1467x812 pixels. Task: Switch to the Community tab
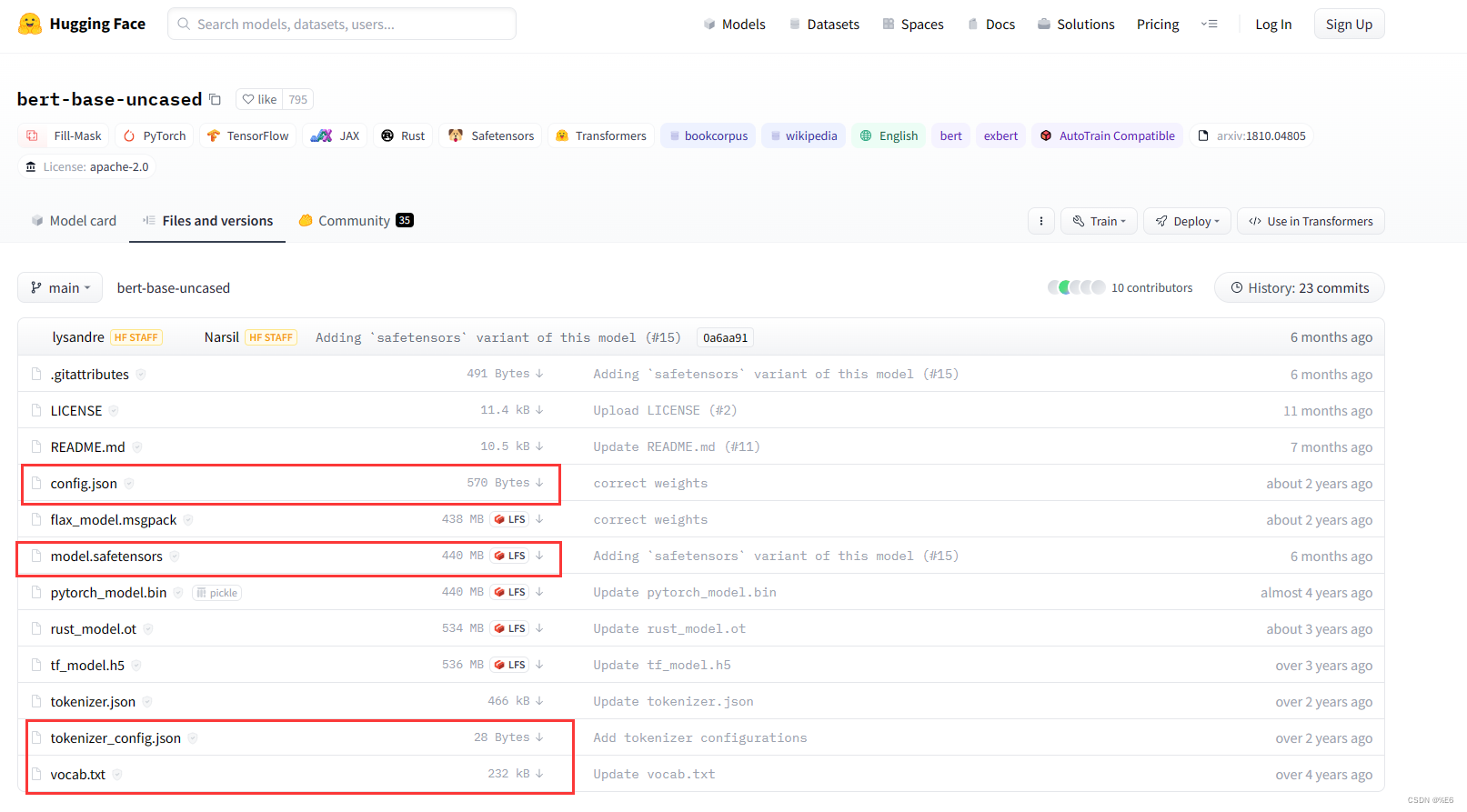click(356, 220)
